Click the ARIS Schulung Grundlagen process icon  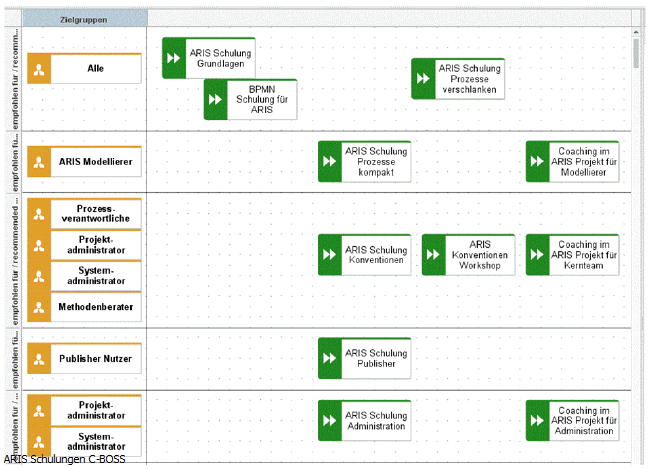tap(174, 58)
